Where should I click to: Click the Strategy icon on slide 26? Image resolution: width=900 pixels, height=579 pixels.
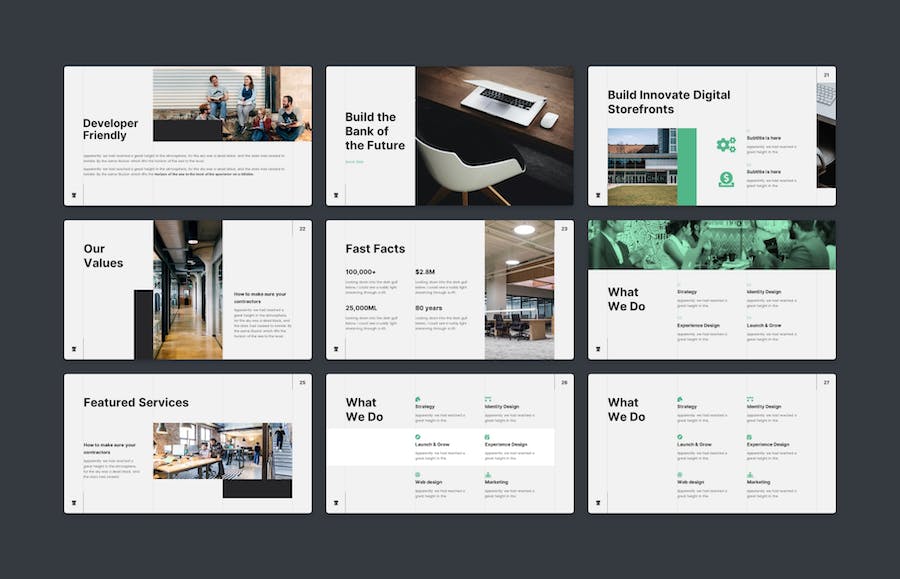(x=417, y=399)
